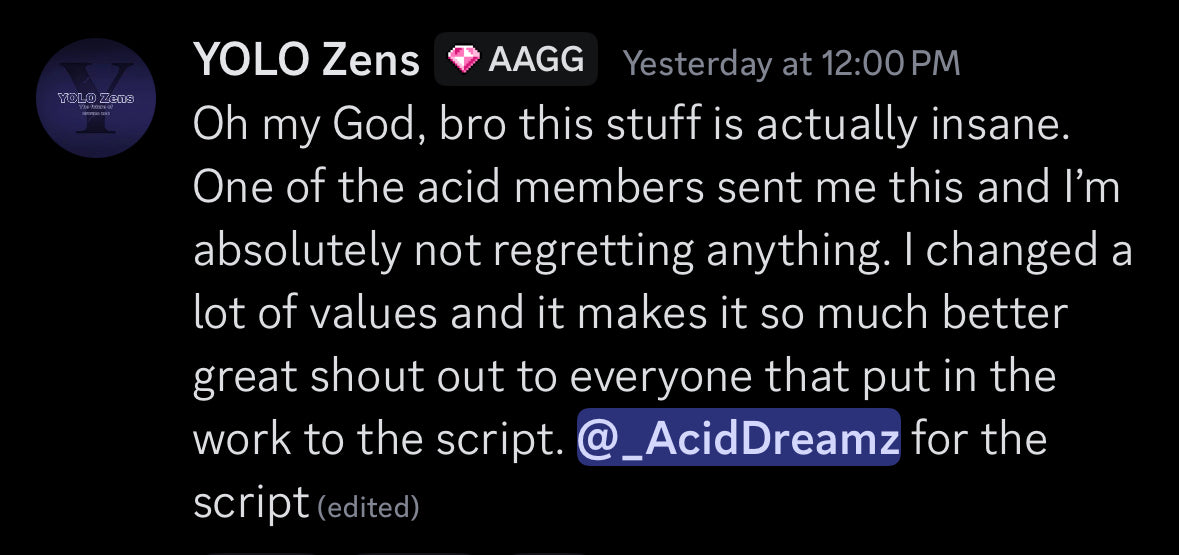
Task: Click the (edited) label
Action: pyautogui.click(x=367, y=508)
